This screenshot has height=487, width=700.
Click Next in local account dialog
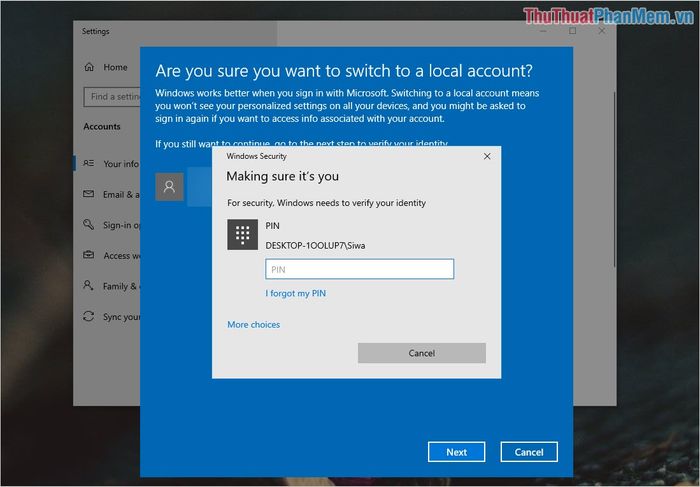pos(456,452)
